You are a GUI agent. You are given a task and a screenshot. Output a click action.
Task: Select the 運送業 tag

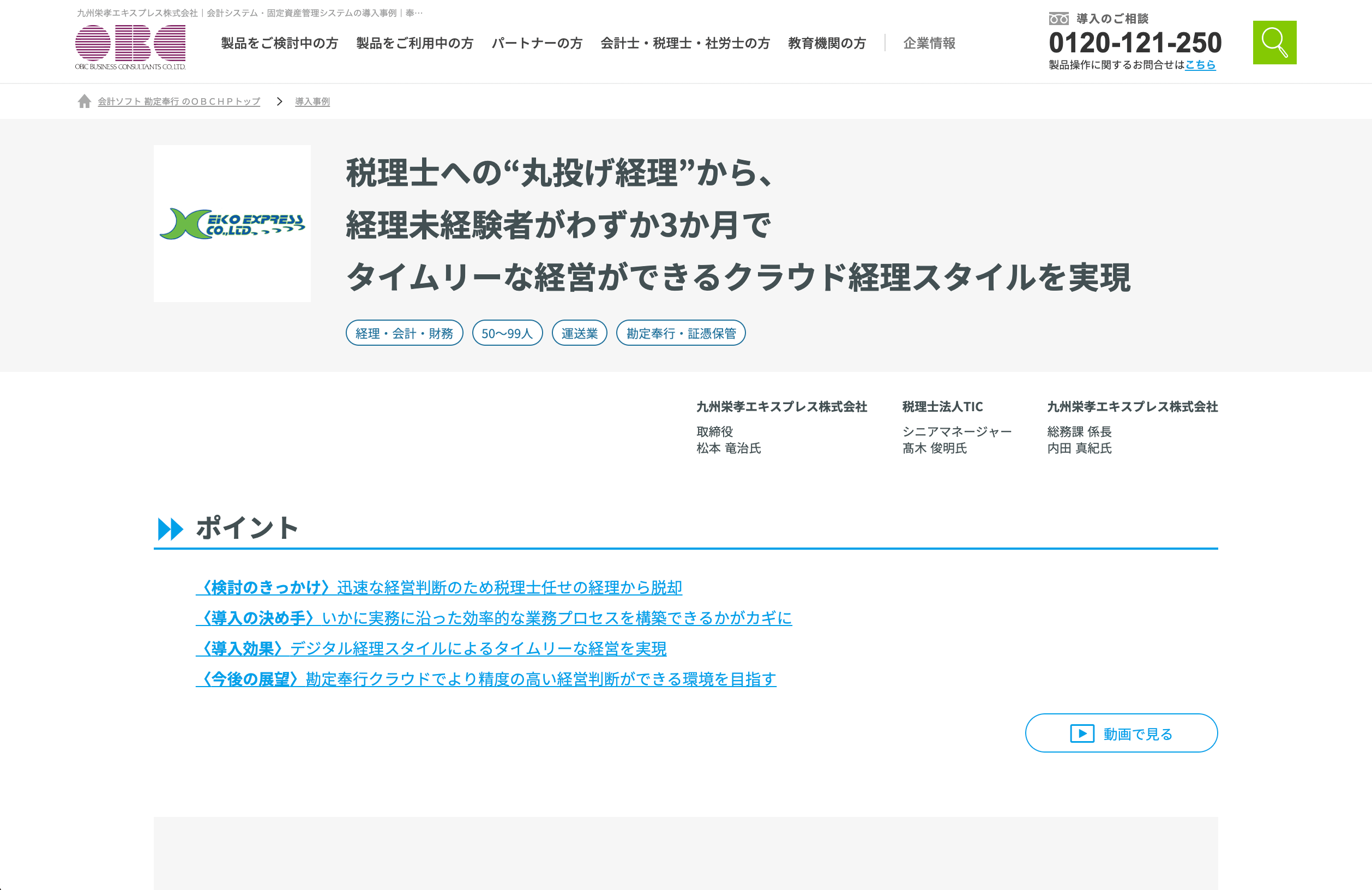click(579, 333)
